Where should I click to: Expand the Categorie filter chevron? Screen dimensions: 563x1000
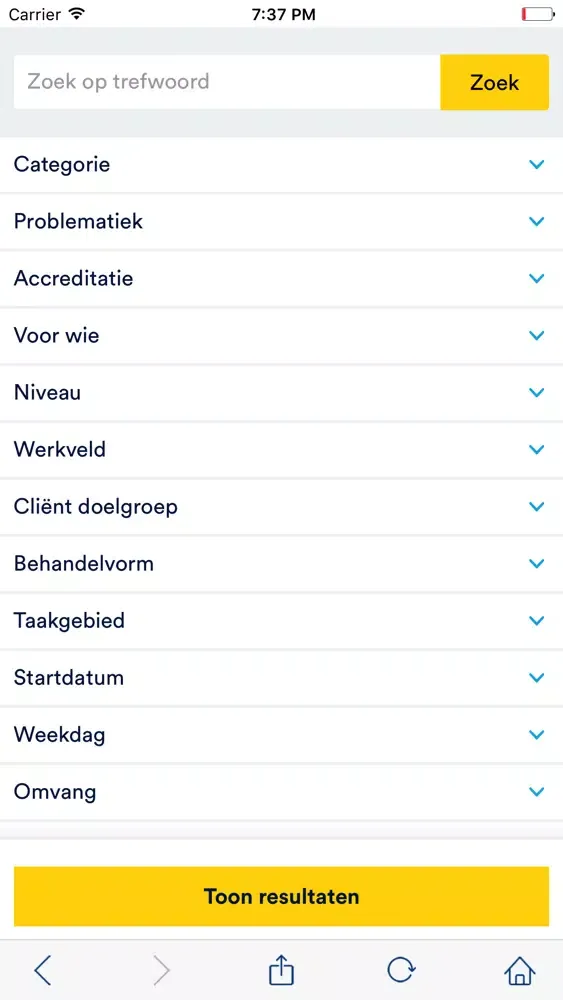click(x=537, y=165)
